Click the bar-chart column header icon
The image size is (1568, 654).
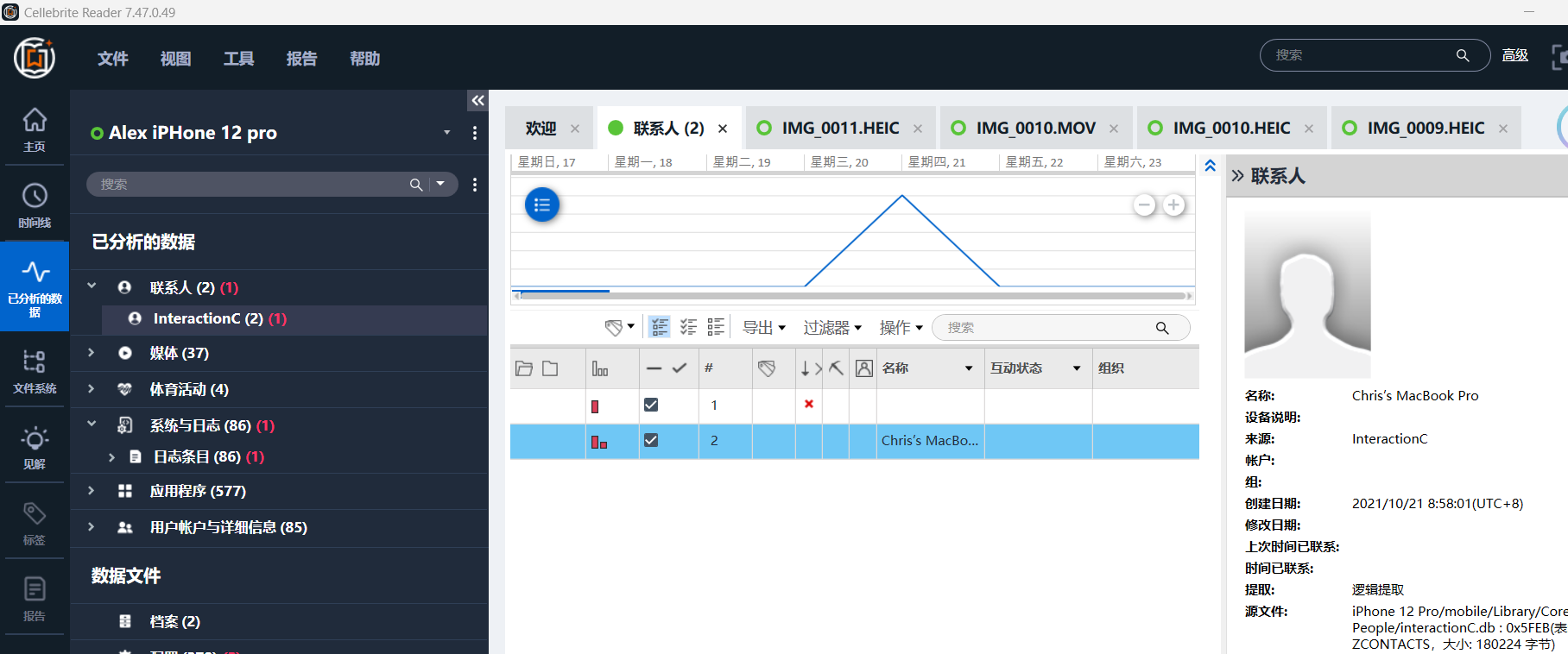[x=600, y=368]
